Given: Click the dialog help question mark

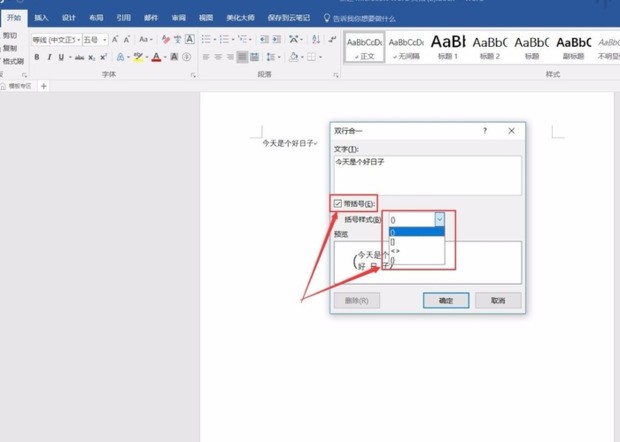Looking at the screenshot, I should click(484, 131).
